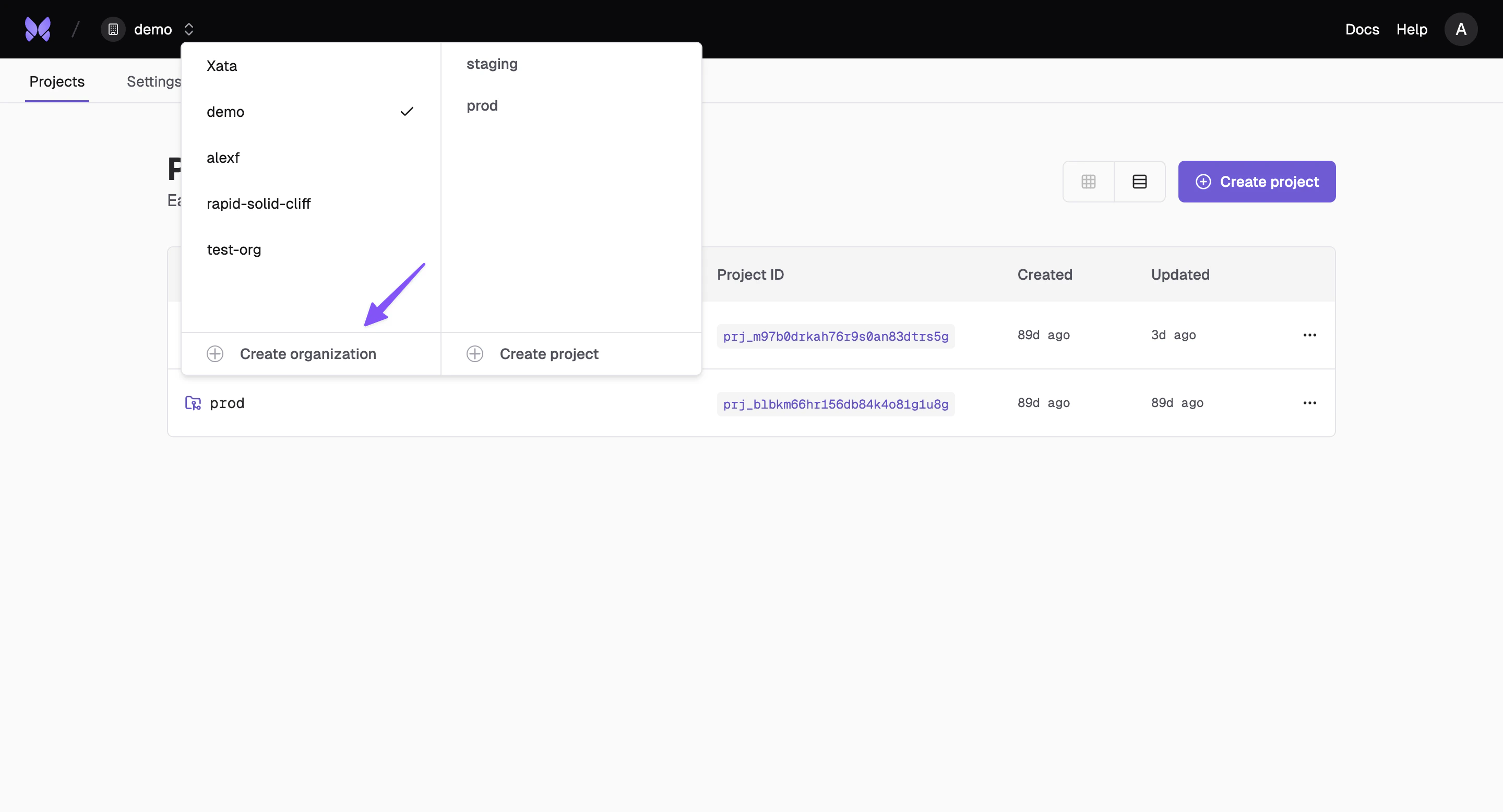Click the plus icon beside Create project
Screen dimensions: 1503x812
(474, 353)
